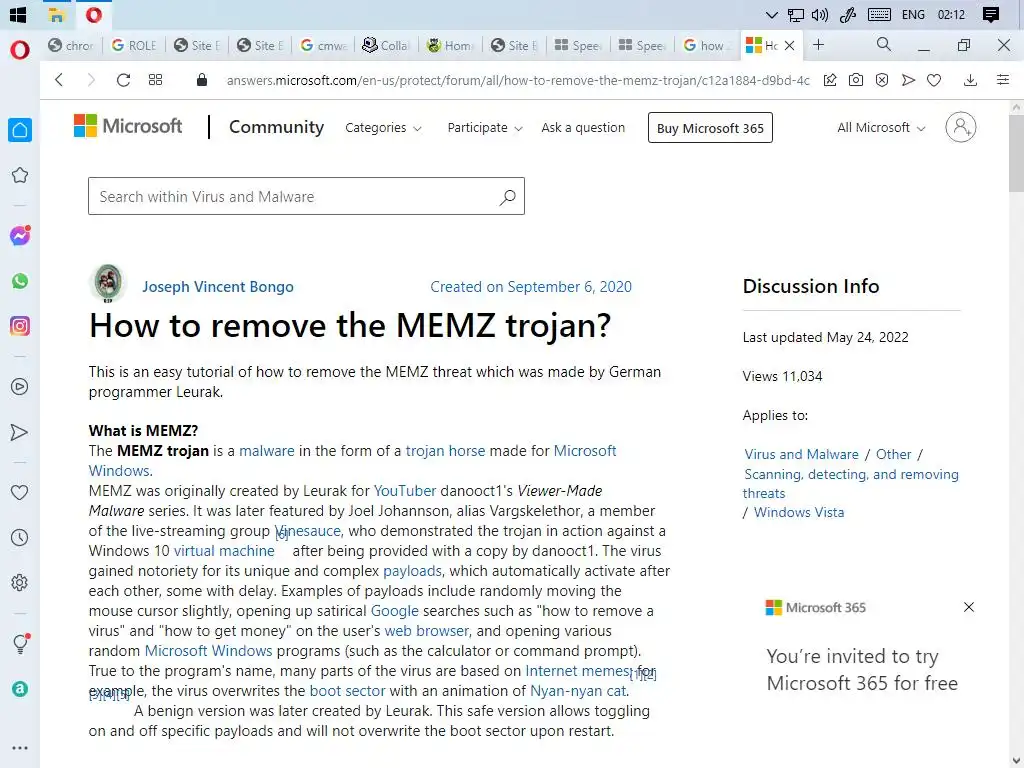Open the volume speaker tray icon

pos(820,15)
